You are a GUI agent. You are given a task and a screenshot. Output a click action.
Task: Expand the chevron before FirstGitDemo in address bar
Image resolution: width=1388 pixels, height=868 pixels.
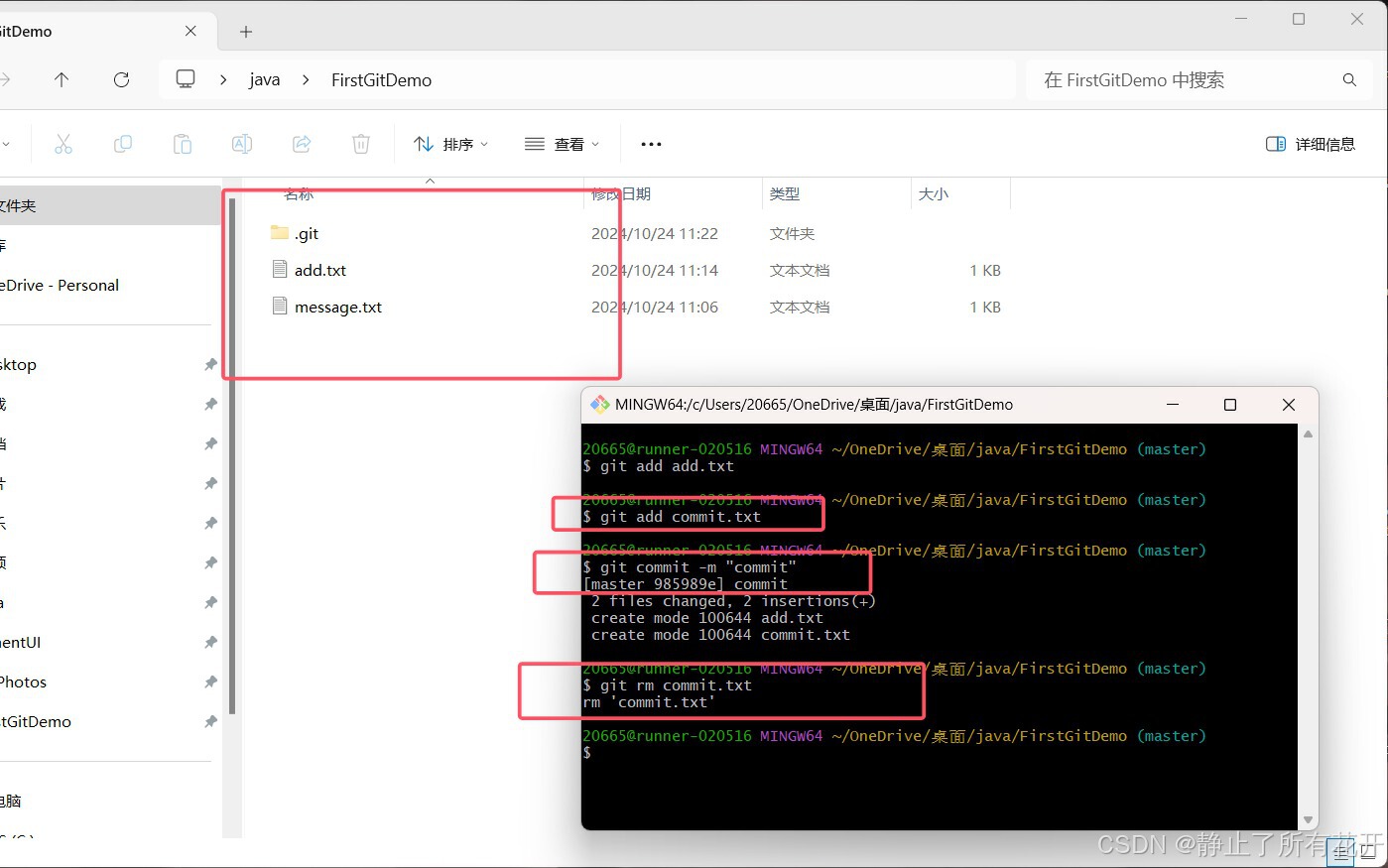coord(306,79)
